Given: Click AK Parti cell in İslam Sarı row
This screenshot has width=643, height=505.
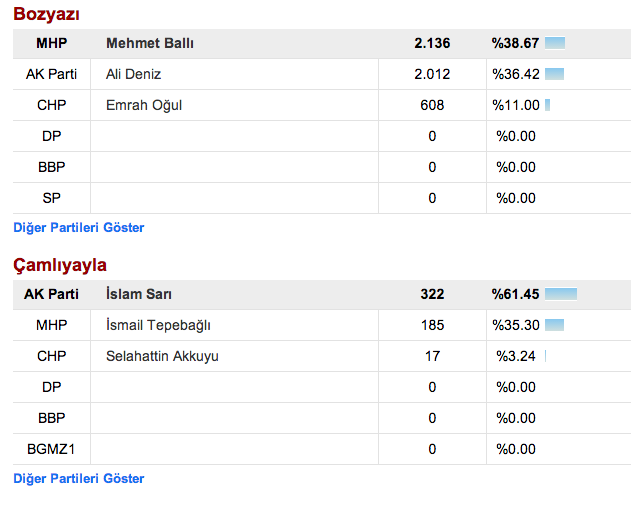Looking at the screenshot, I should [x=51, y=294].
